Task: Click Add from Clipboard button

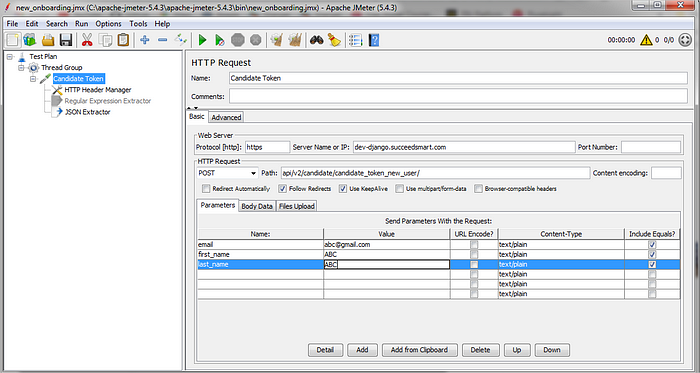Action: [x=420, y=350]
